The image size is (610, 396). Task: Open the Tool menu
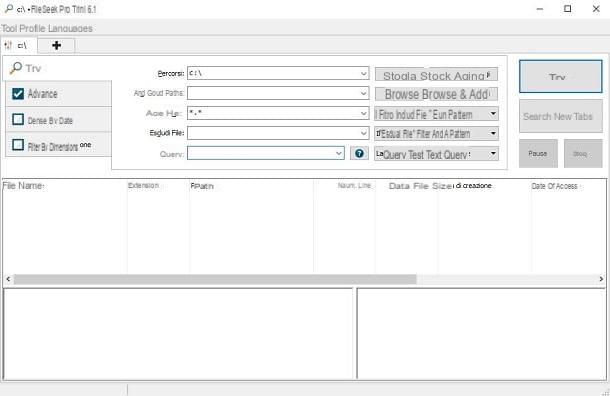click(9, 28)
